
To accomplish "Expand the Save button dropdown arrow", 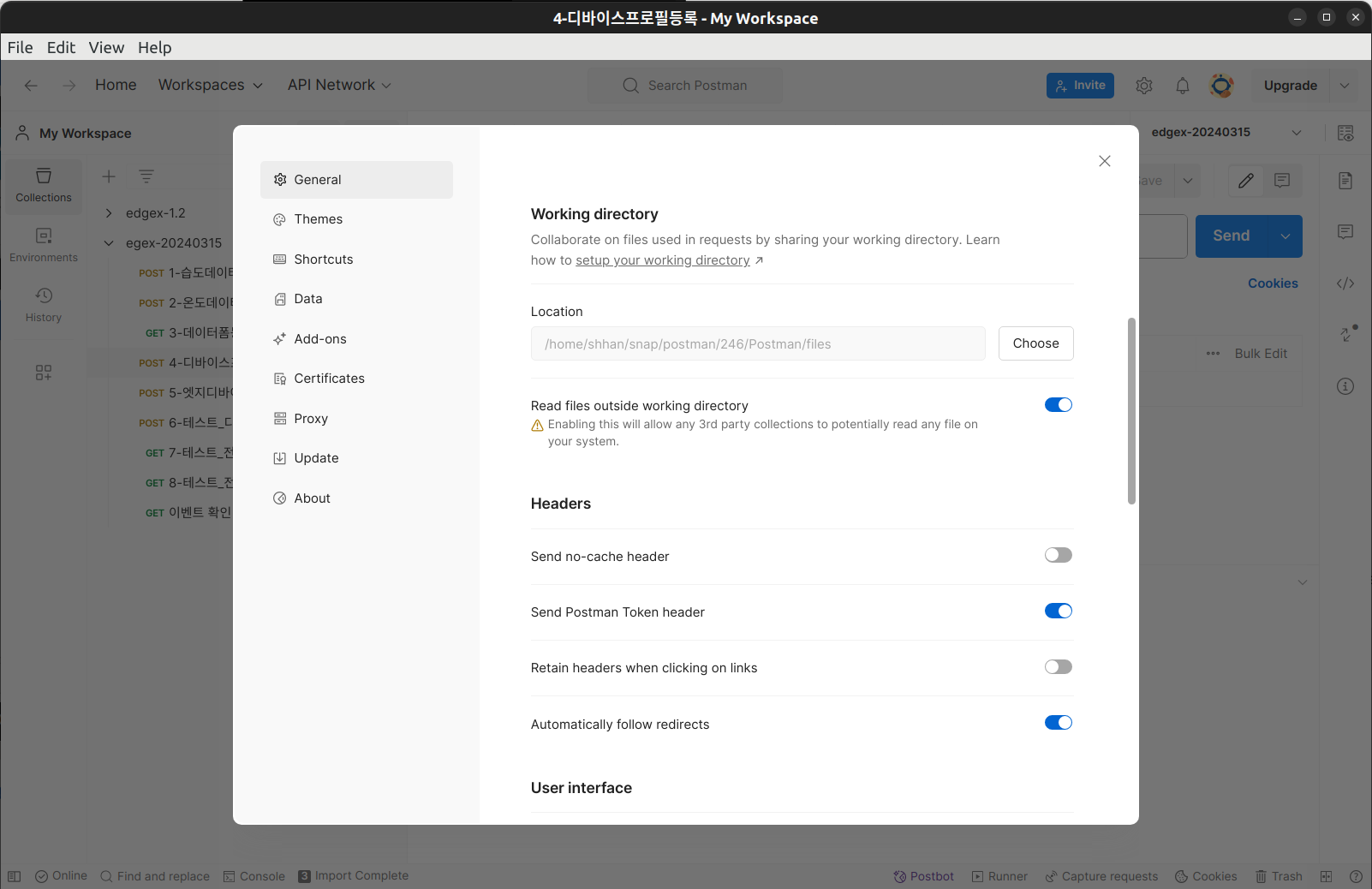I will (1188, 181).
